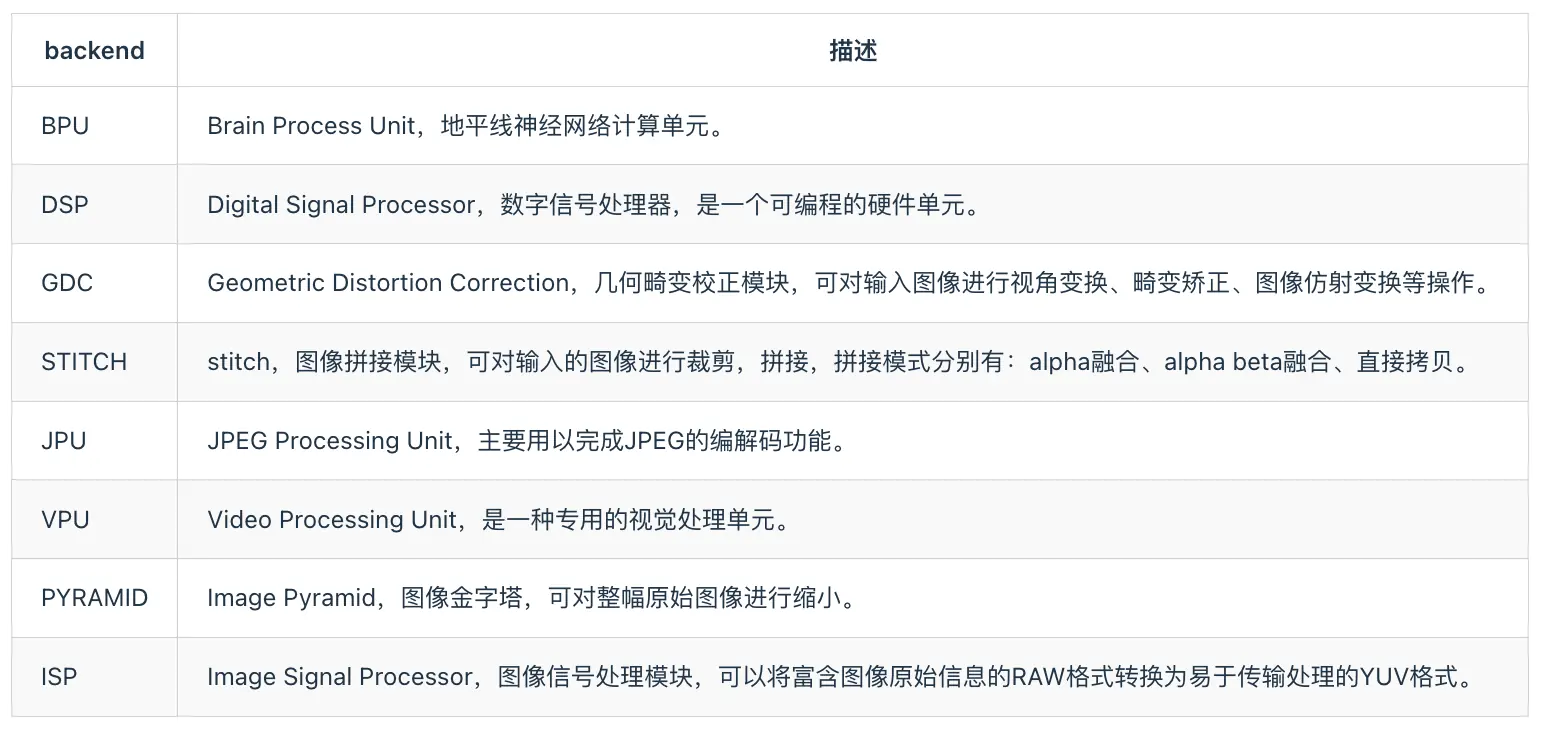Click the 'JPEG Processing Unit' text
This screenshot has width=1542, height=730.
(x=330, y=441)
